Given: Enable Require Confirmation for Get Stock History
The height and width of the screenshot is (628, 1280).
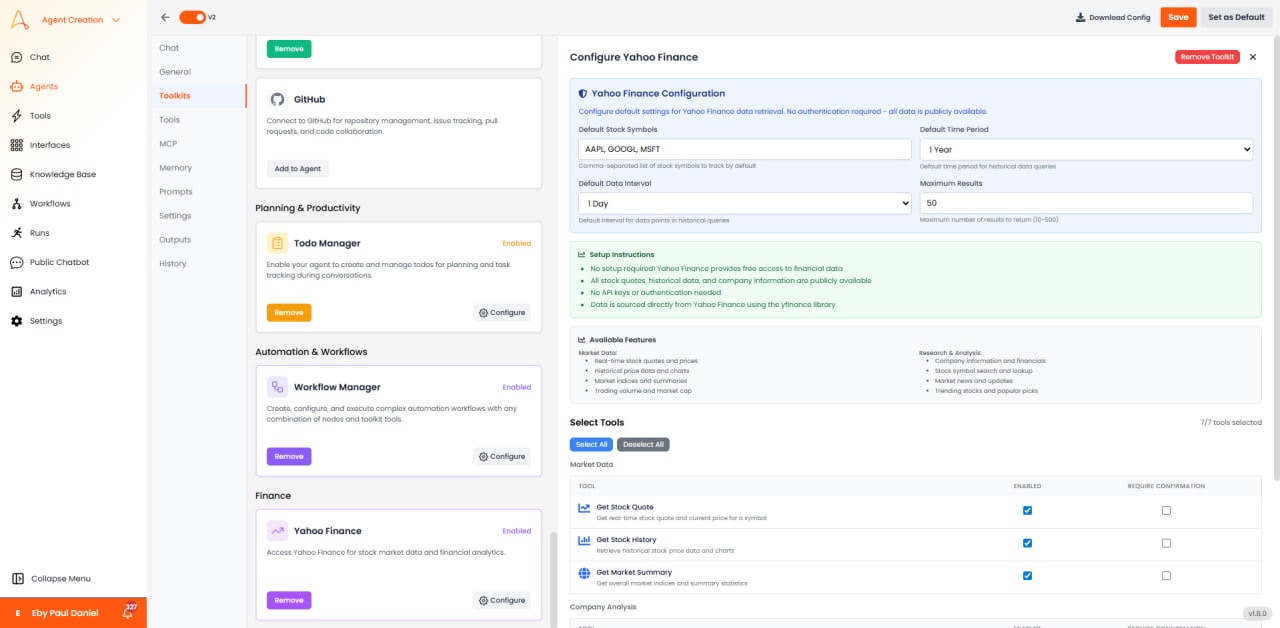Looking at the screenshot, I should click(1166, 543).
